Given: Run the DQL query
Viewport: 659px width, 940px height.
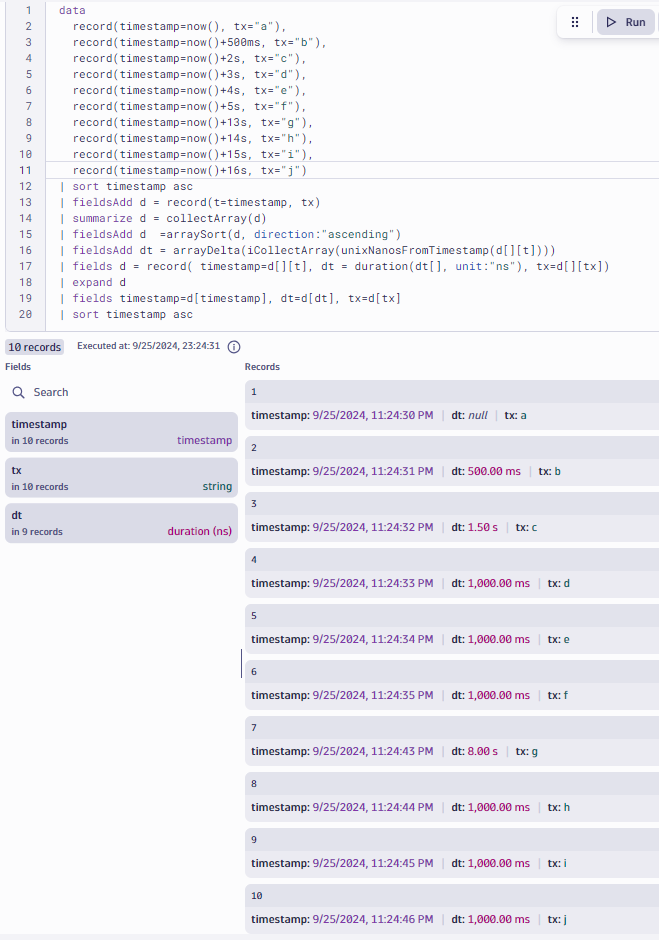Looking at the screenshot, I should 625,22.
